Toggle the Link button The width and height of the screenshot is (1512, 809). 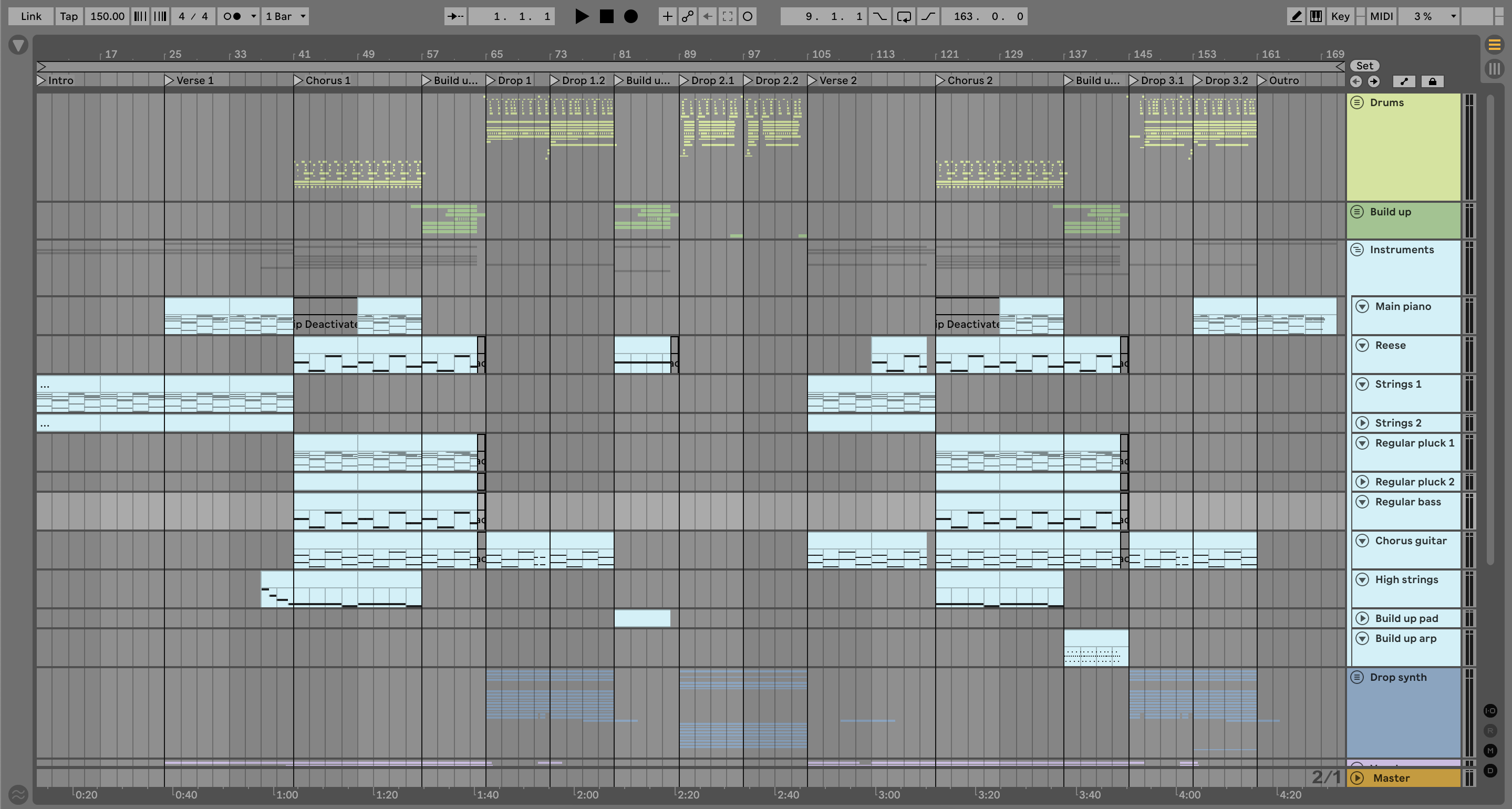[31, 16]
